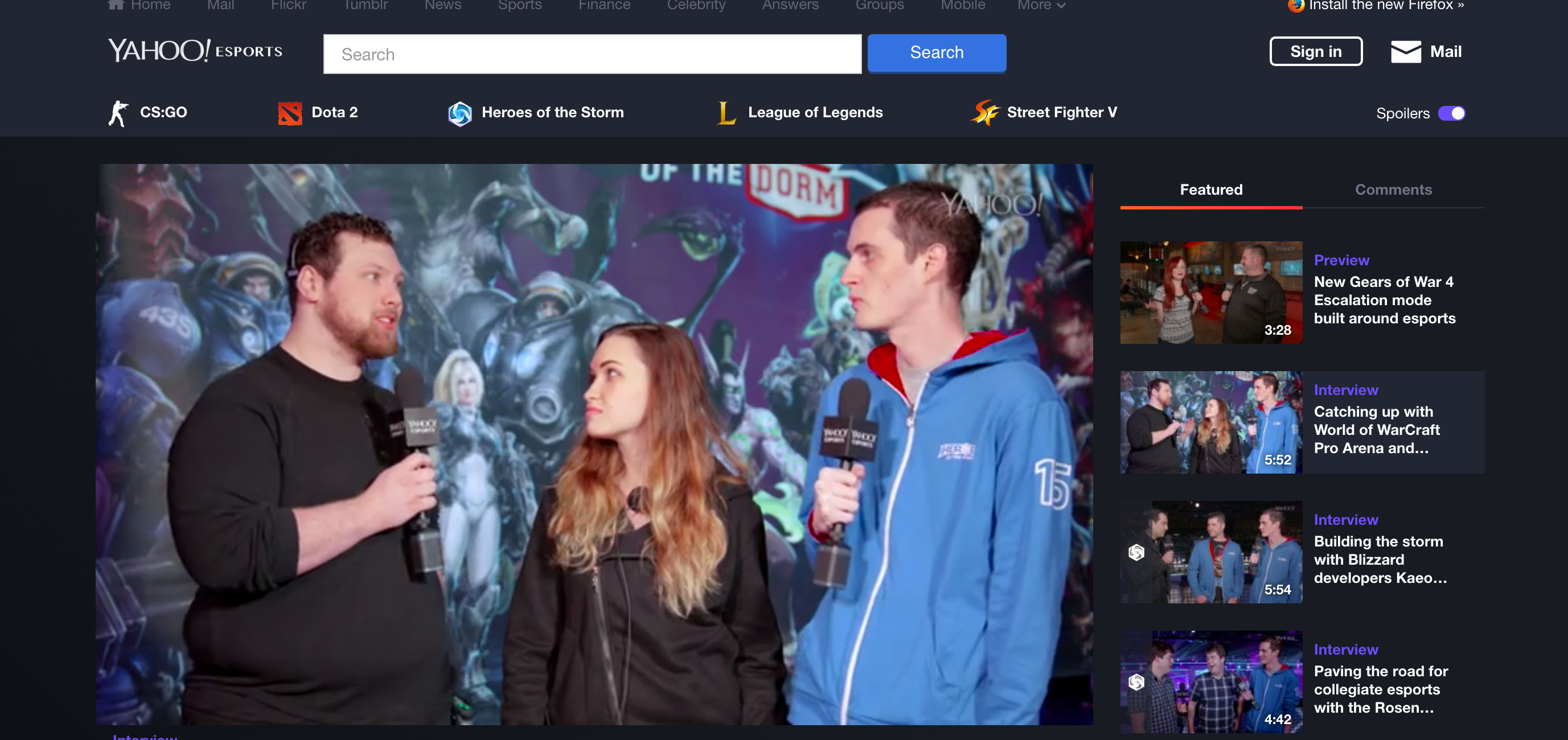Click the Heroes of the Storm swirl icon
Image resolution: width=1568 pixels, height=740 pixels.
pos(459,113)
